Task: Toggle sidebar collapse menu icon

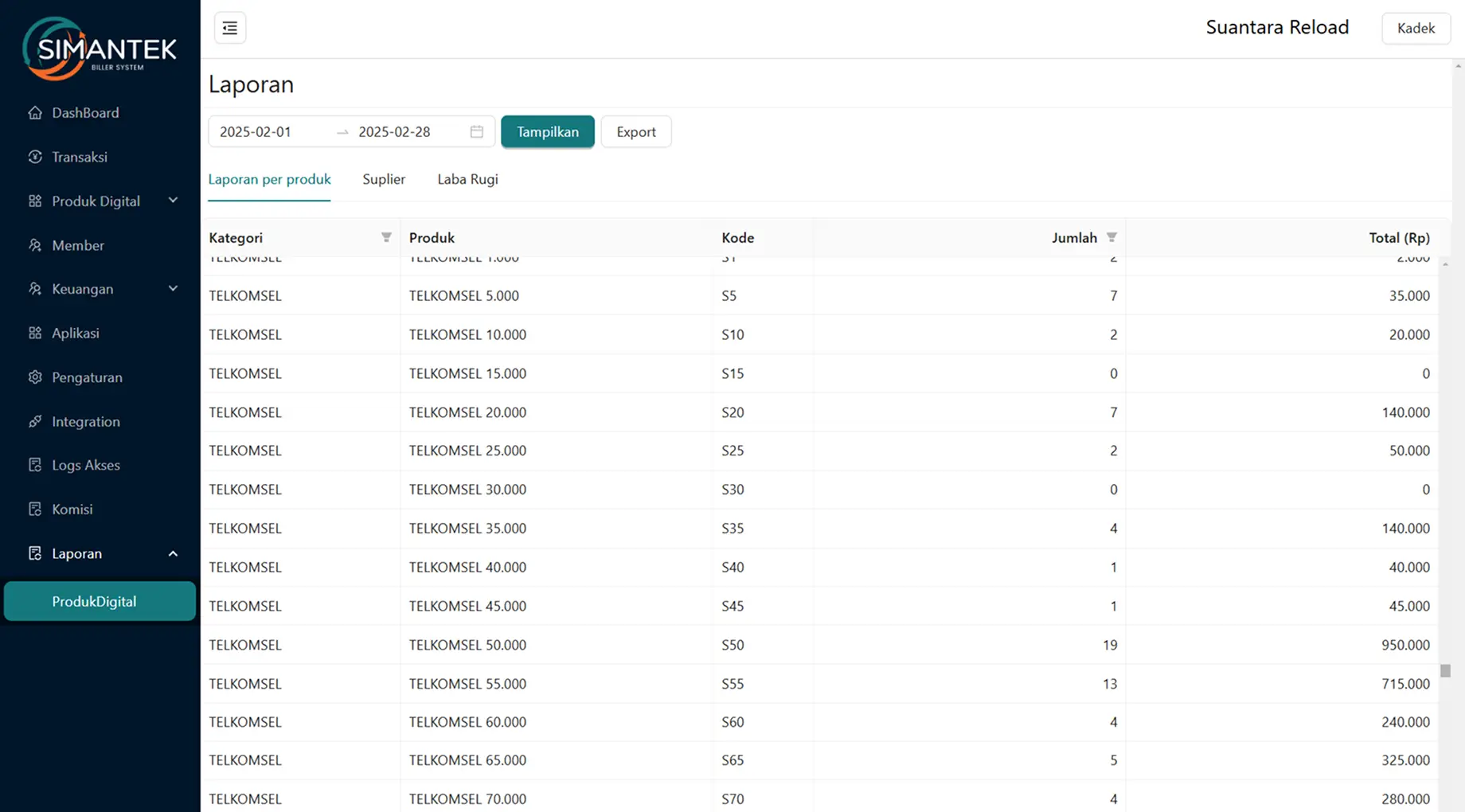Action: point(230,28)
